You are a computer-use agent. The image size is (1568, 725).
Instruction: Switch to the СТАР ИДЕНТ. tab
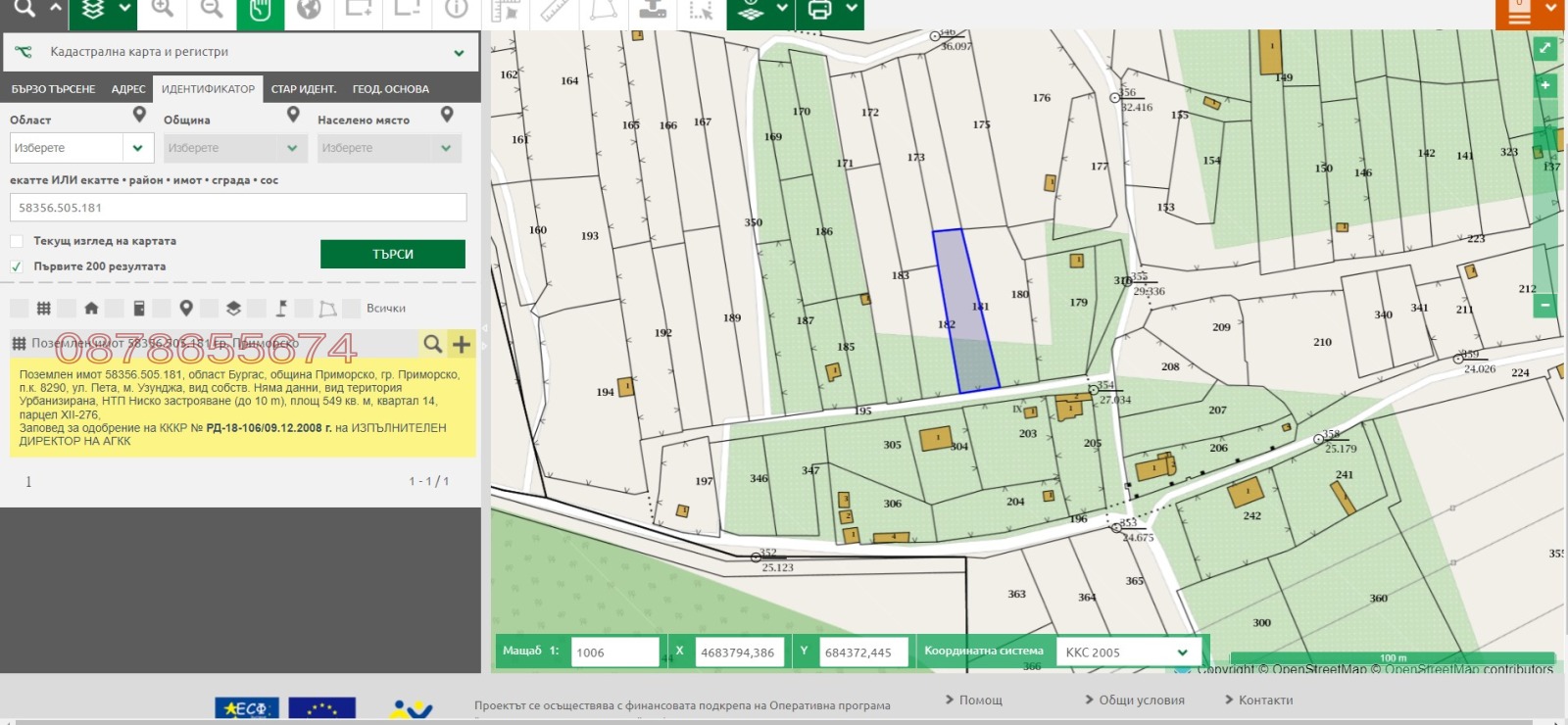click(x=304, y=89)
